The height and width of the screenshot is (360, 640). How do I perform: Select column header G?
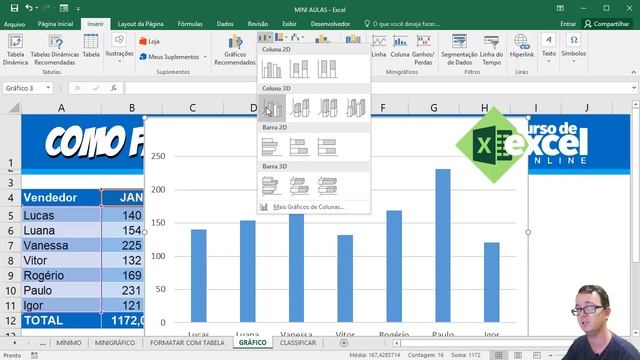coord(433,108)
